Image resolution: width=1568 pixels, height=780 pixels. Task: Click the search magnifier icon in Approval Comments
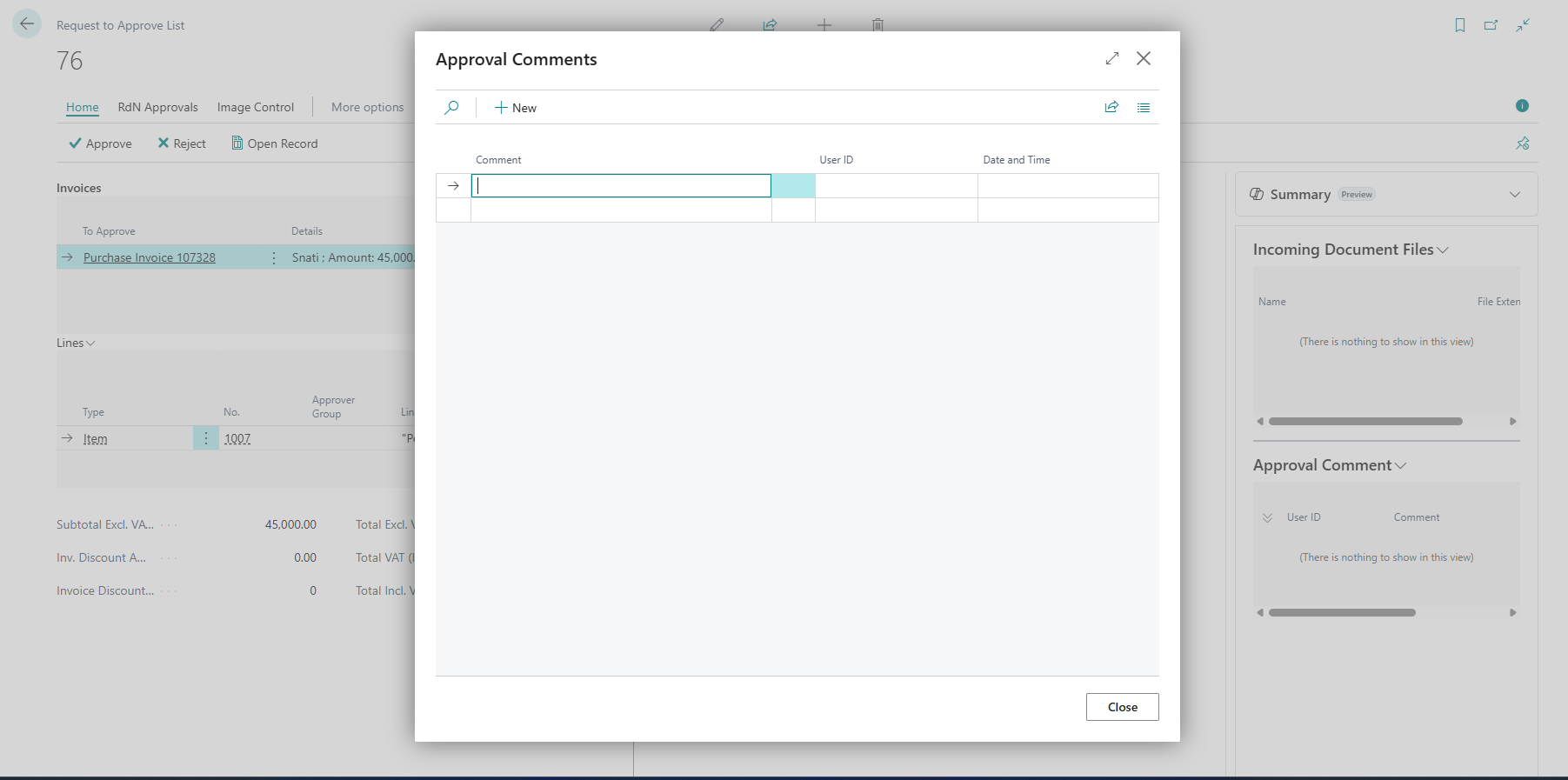(x=451, y=108)
